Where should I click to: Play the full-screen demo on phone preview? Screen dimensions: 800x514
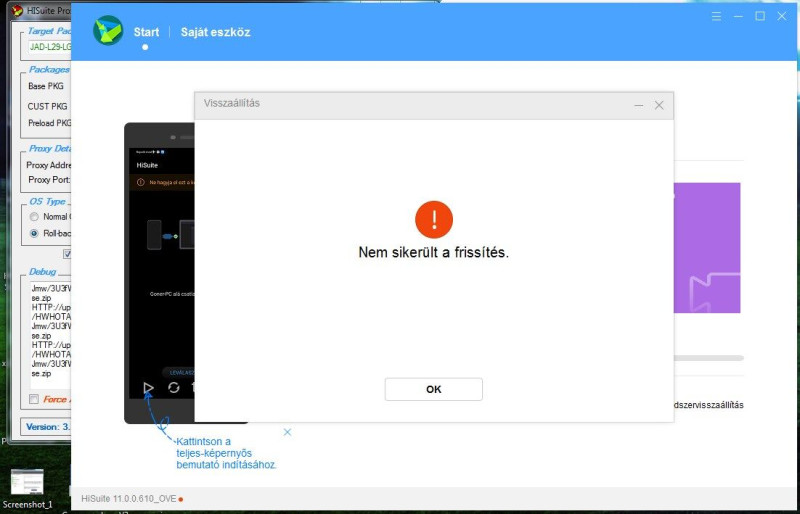coord(148,388)
